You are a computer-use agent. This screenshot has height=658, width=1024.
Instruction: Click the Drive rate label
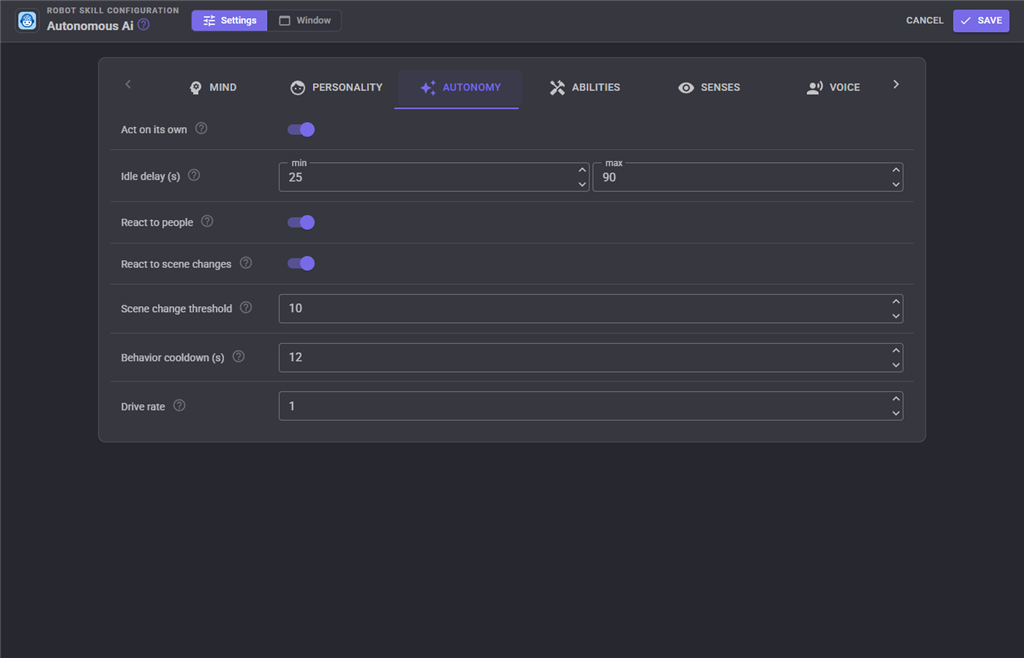click(x=142, y=407)
